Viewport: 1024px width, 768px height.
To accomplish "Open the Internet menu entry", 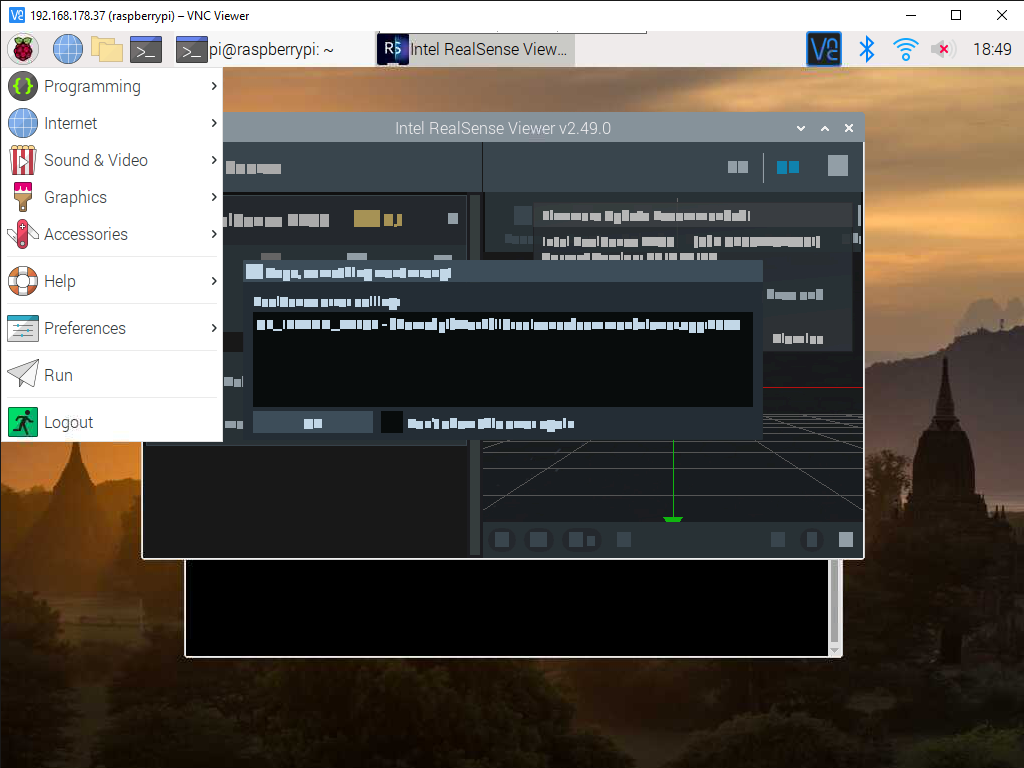I will tap(112, 123).
